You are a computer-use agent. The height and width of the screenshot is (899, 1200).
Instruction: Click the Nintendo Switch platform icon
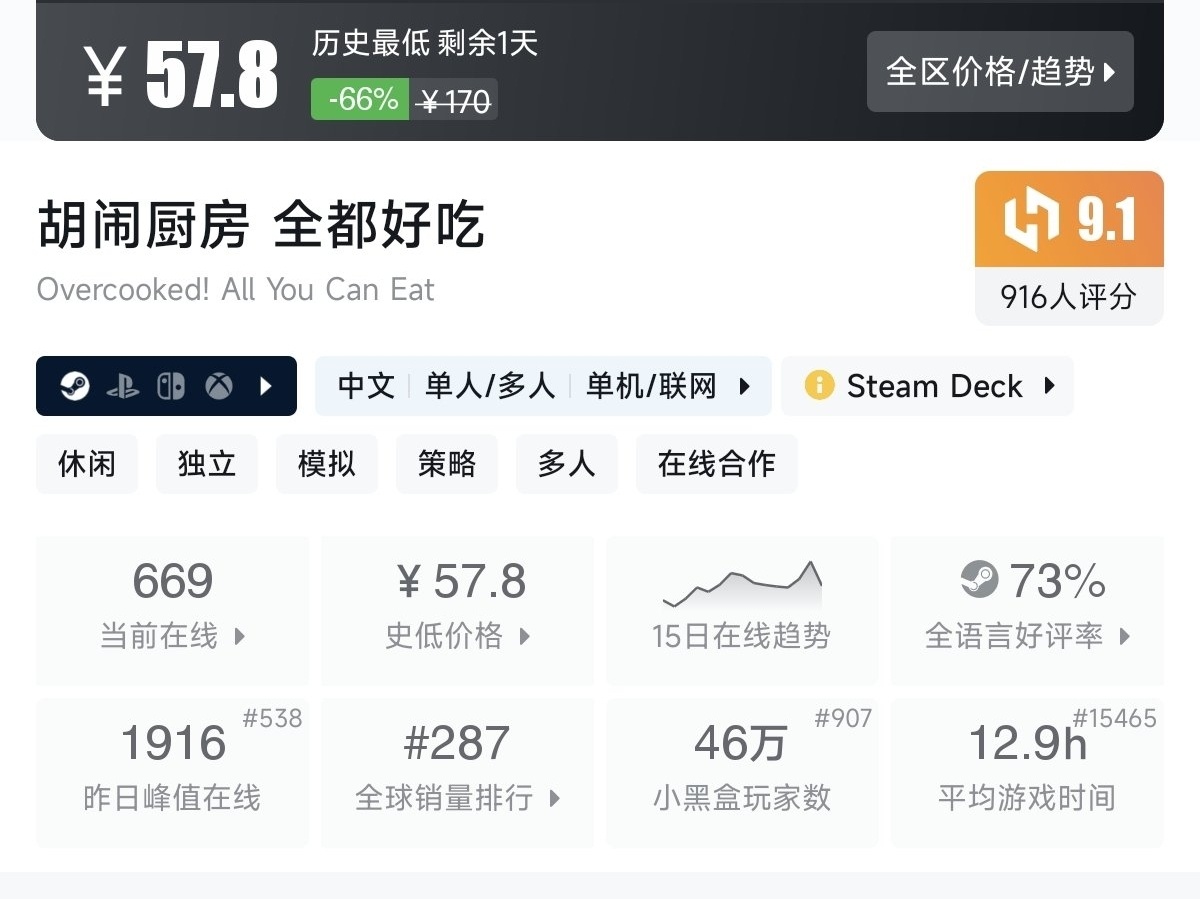pos(171,386)
